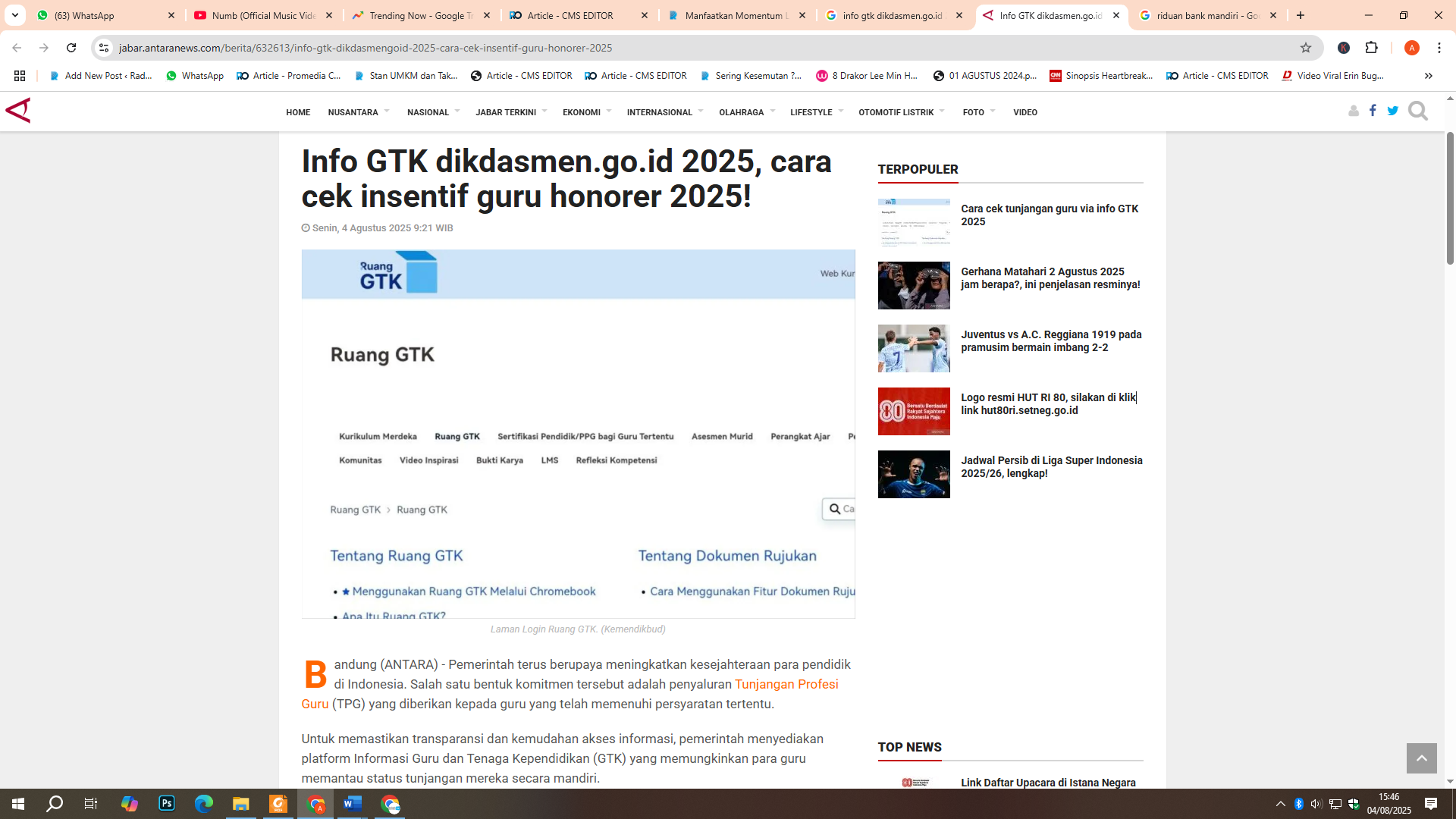Image resolution: width=1456 pixels, height=819 pixels.
Task: Show more bookmarks chevron
Action: [x=1428, y=76]
